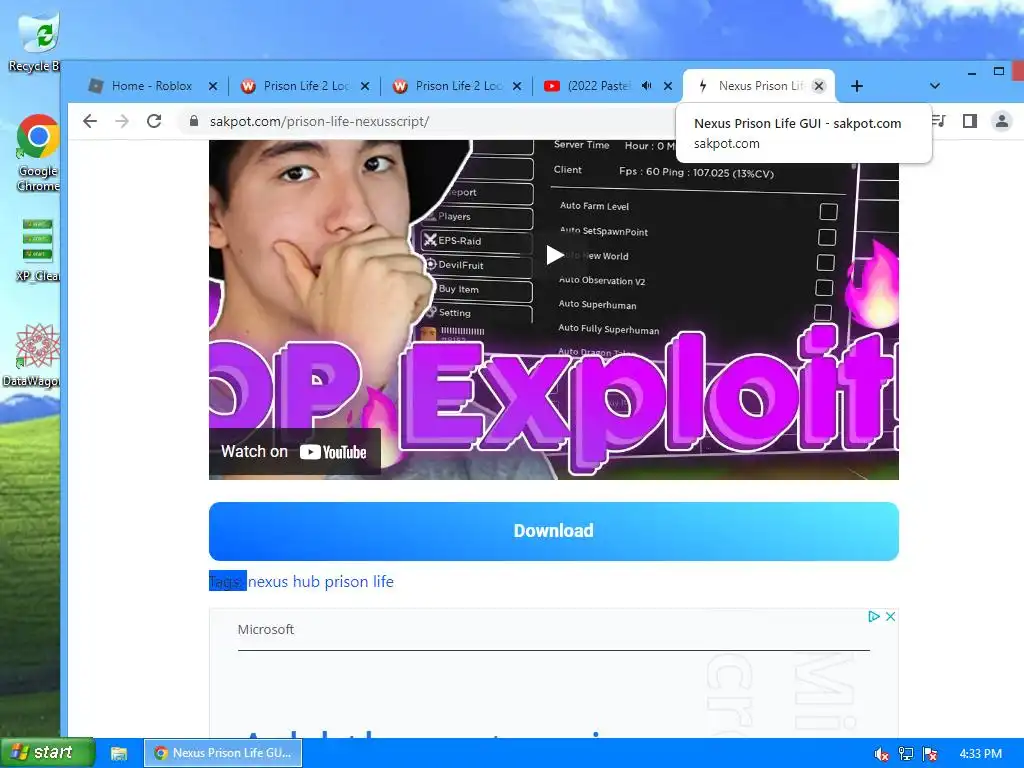Close the Microsoft ad with X
Screen dimensions: 1024x768
(x=890, y=616)
